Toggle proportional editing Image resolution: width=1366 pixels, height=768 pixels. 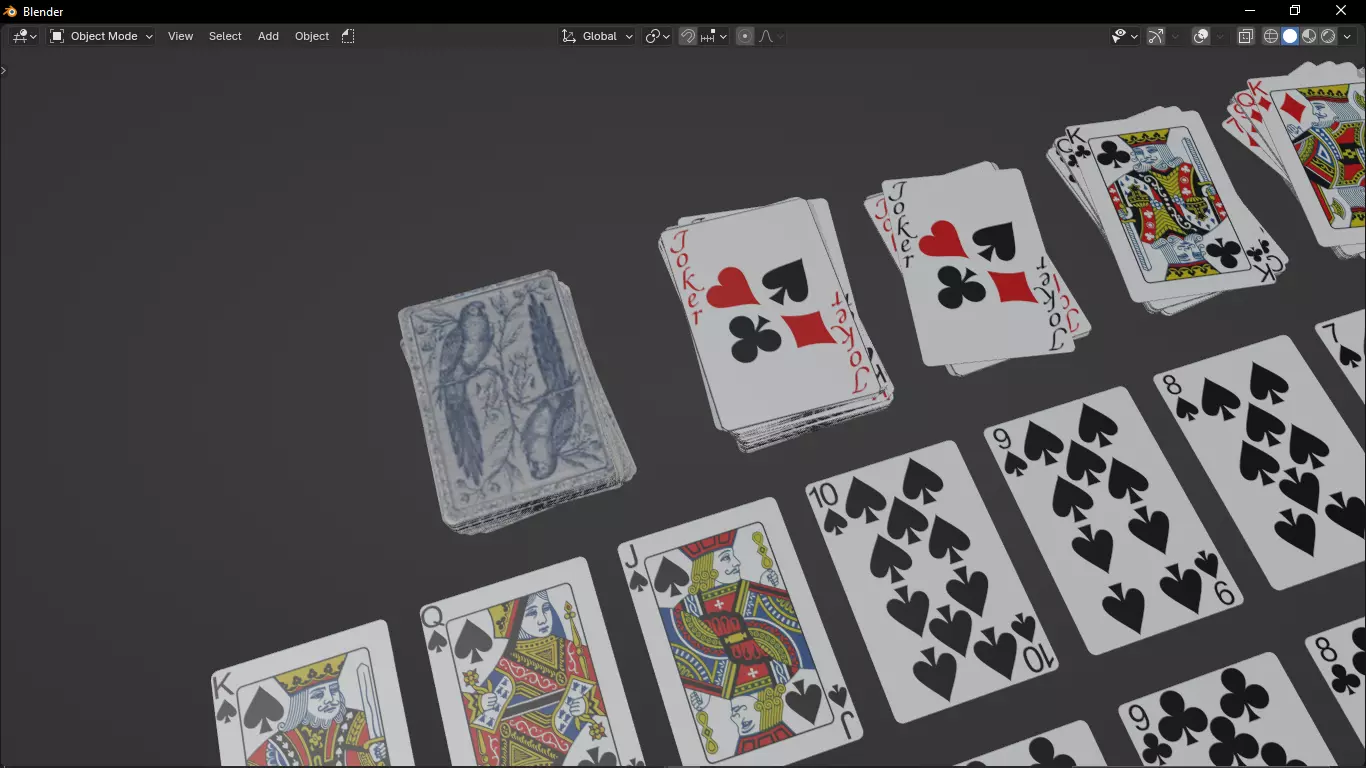(745, 36)
